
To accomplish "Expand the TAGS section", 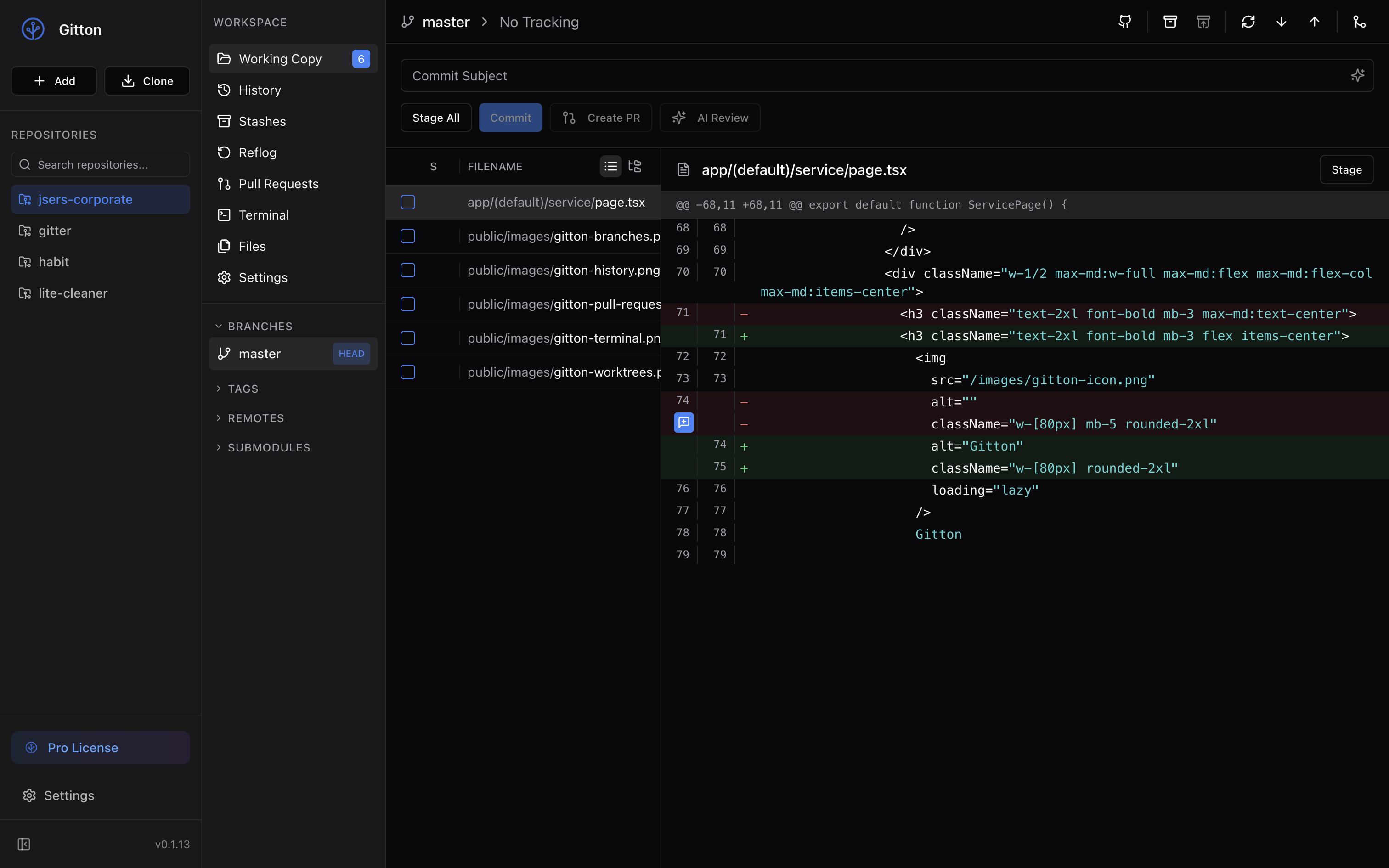I will pos(243,389).
